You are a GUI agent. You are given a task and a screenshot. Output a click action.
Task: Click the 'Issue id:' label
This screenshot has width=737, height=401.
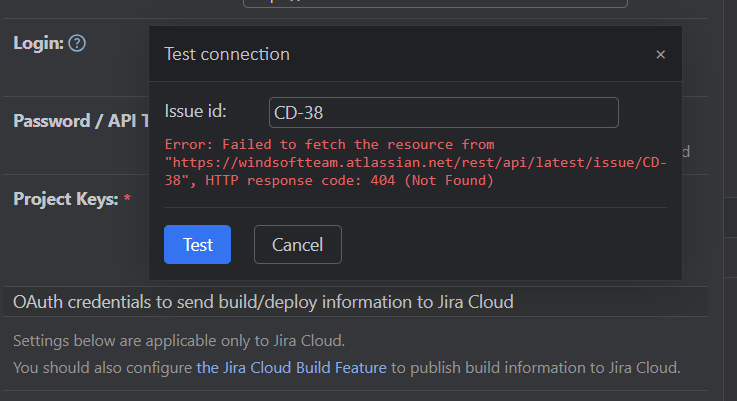click(x=196, y=111)
